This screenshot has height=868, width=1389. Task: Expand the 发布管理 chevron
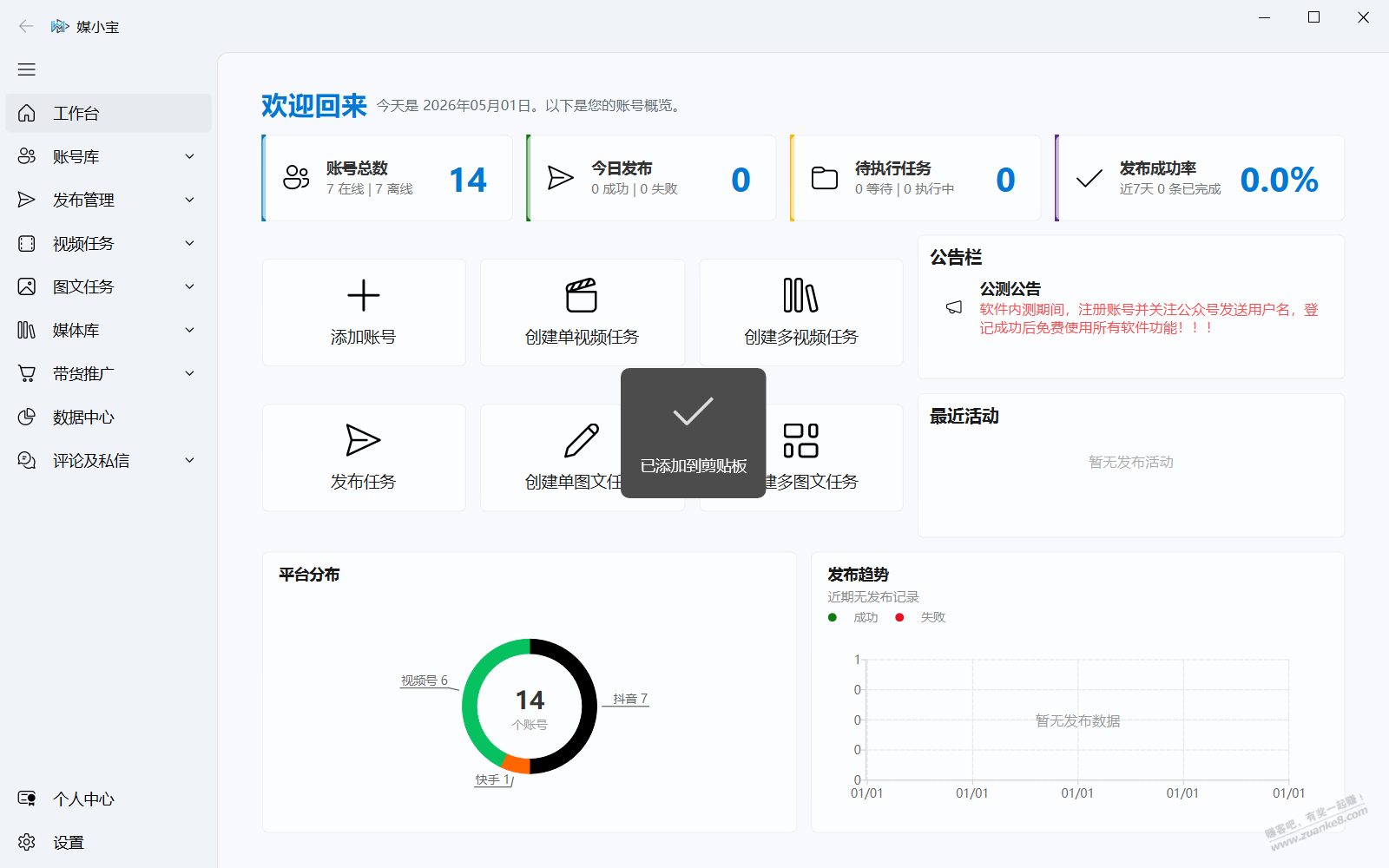(190, 200)
